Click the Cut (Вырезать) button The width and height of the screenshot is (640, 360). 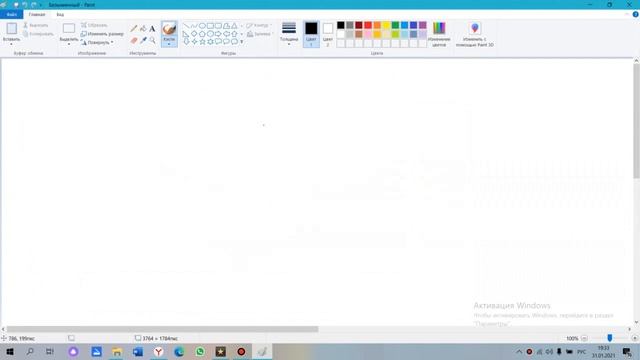click(x=36, y=25)
